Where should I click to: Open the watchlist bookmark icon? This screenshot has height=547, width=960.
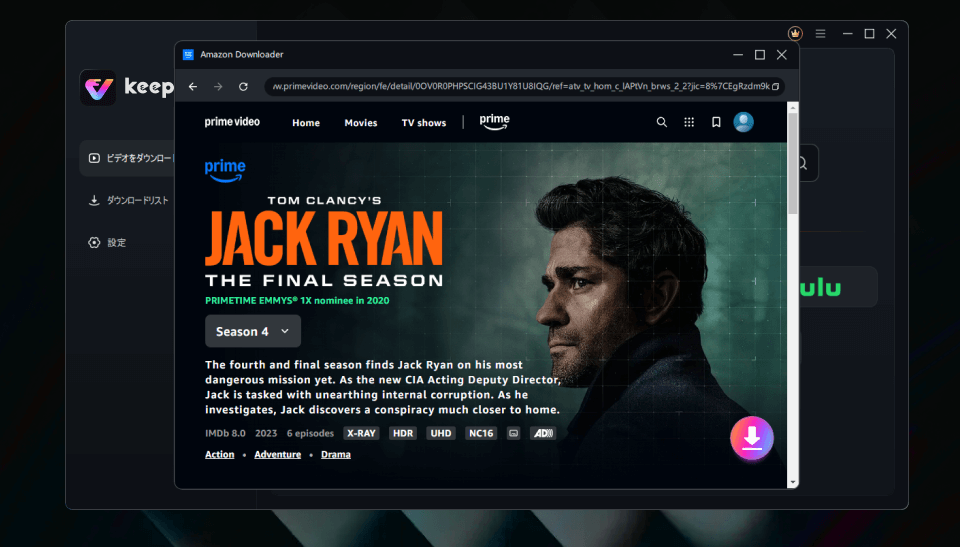pyautogui.click(x=716, y=122)
